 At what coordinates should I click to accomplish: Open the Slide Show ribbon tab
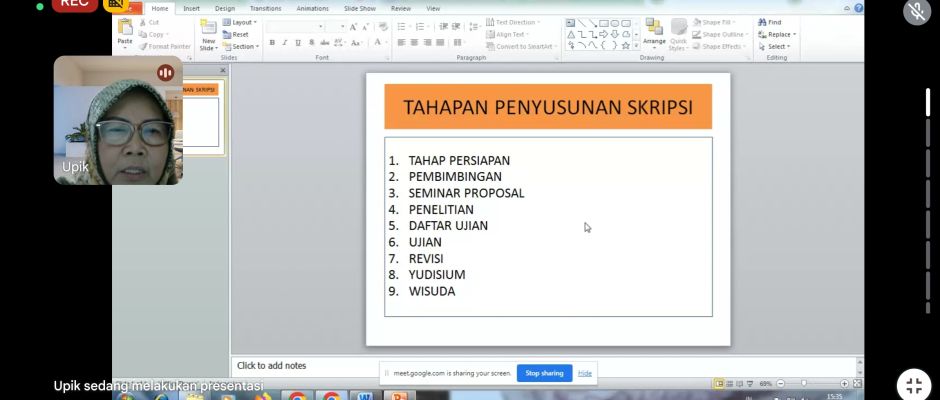(359, 8)
